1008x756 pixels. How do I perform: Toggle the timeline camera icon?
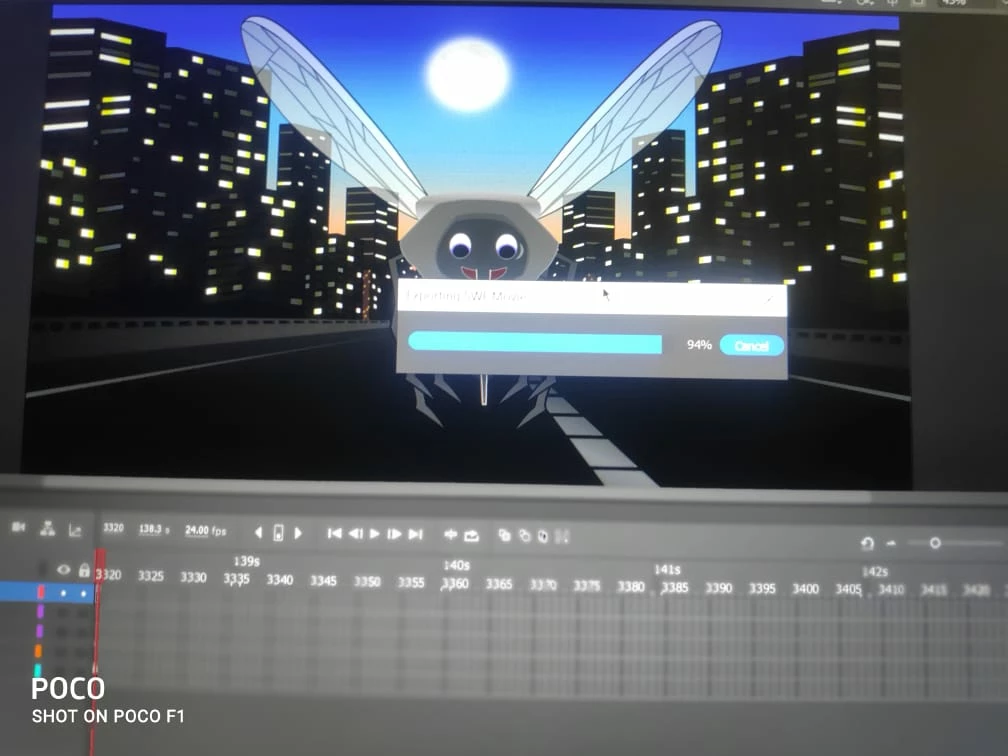point(19,527)
